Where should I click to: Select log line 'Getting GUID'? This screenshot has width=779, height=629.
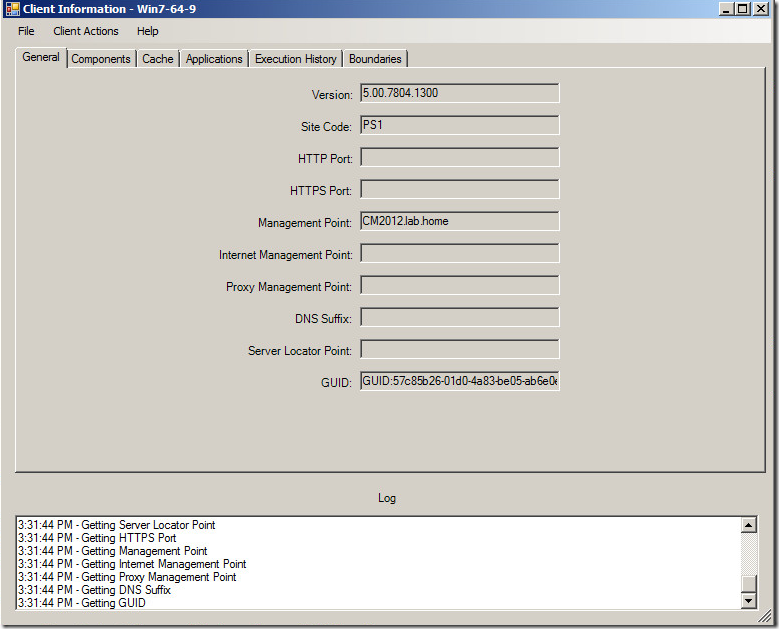pyautogui.click(x=81, y=603)
